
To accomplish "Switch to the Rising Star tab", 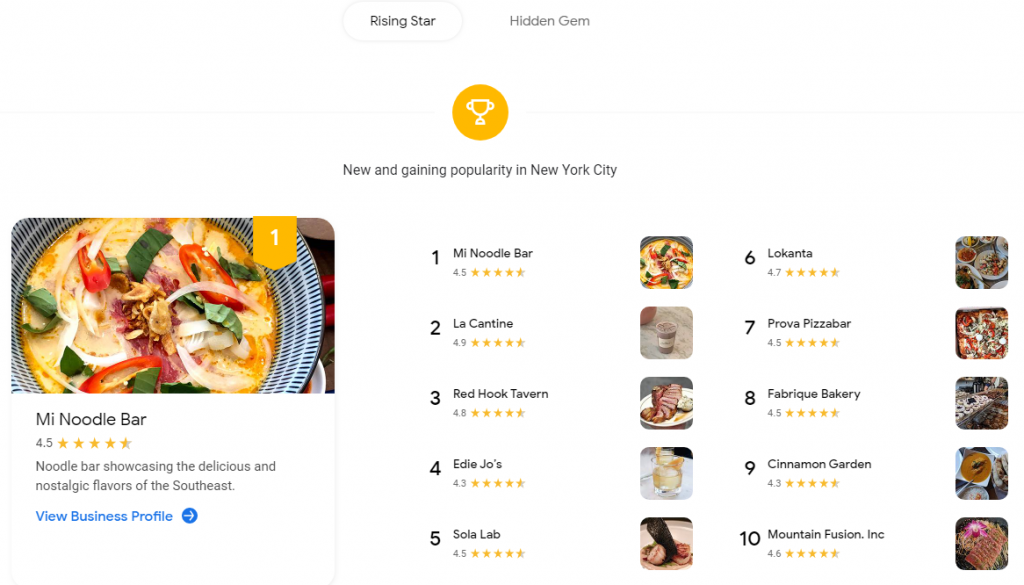I will click(x=402, y=21).
